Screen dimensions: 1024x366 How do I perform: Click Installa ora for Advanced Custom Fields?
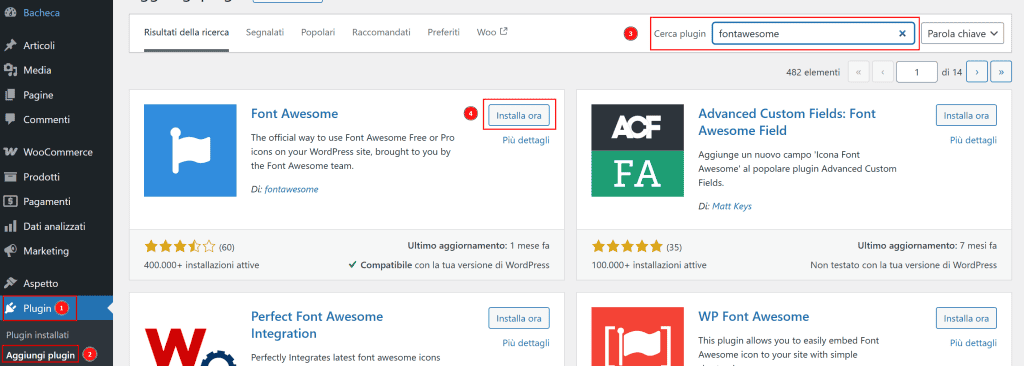(967, 116)
